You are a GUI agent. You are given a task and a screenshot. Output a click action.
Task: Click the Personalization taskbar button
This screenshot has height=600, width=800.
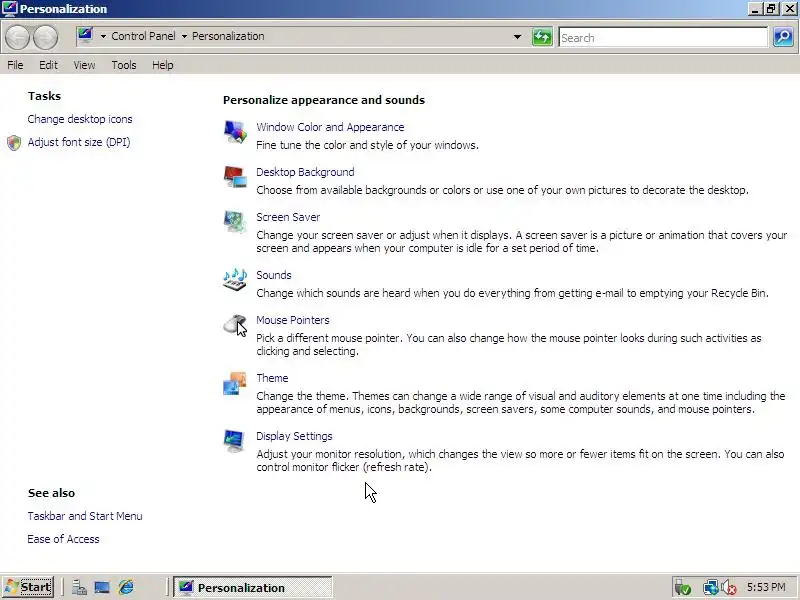tap(253, 587)
